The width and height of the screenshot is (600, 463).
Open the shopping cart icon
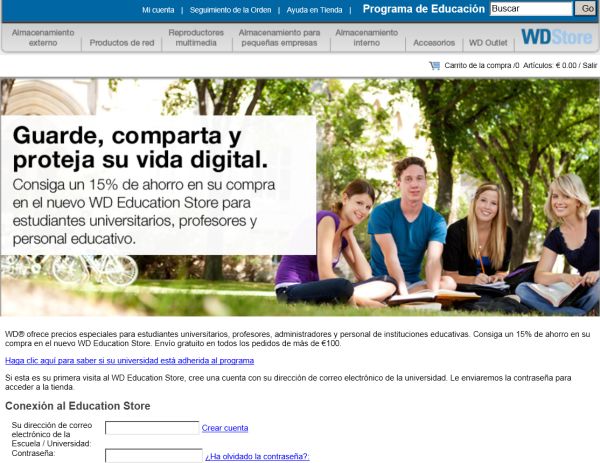tap(435, 65)
